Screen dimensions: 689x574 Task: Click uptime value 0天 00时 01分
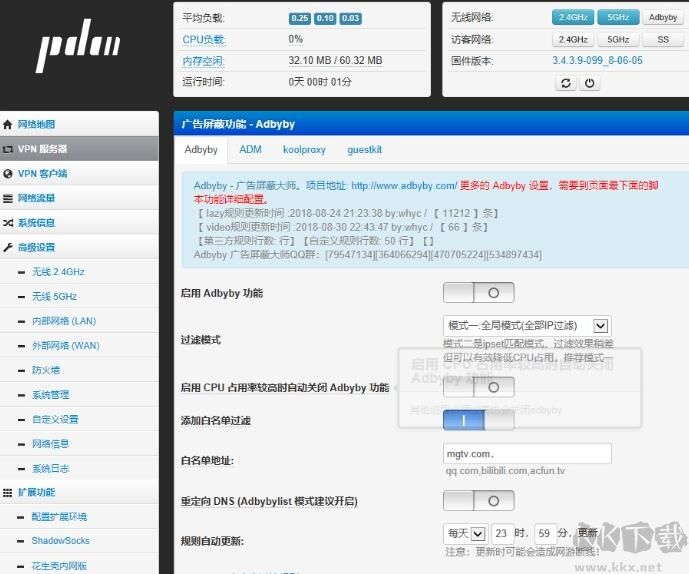320,82
